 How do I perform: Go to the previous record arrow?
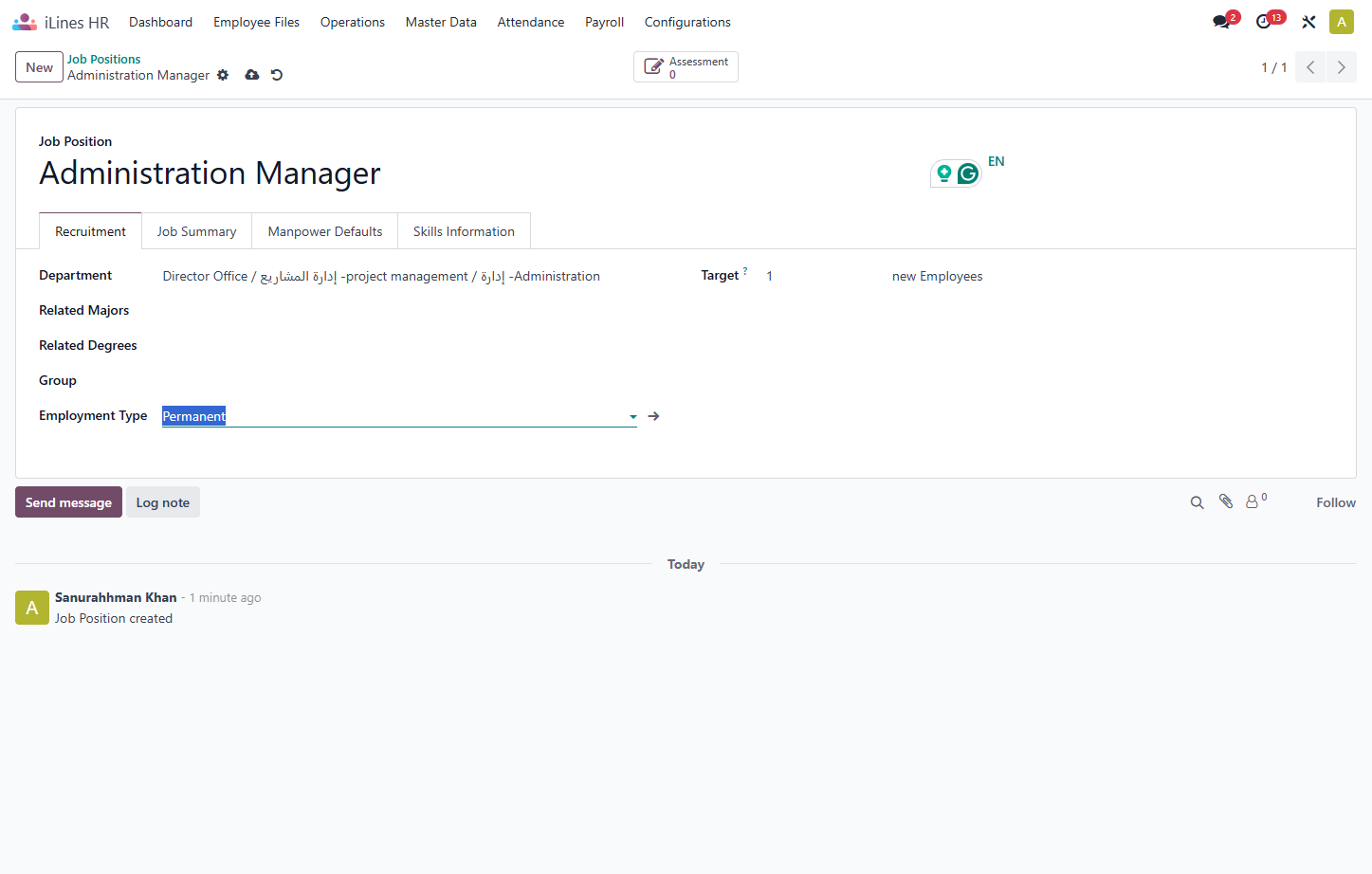coord(1310,67)
